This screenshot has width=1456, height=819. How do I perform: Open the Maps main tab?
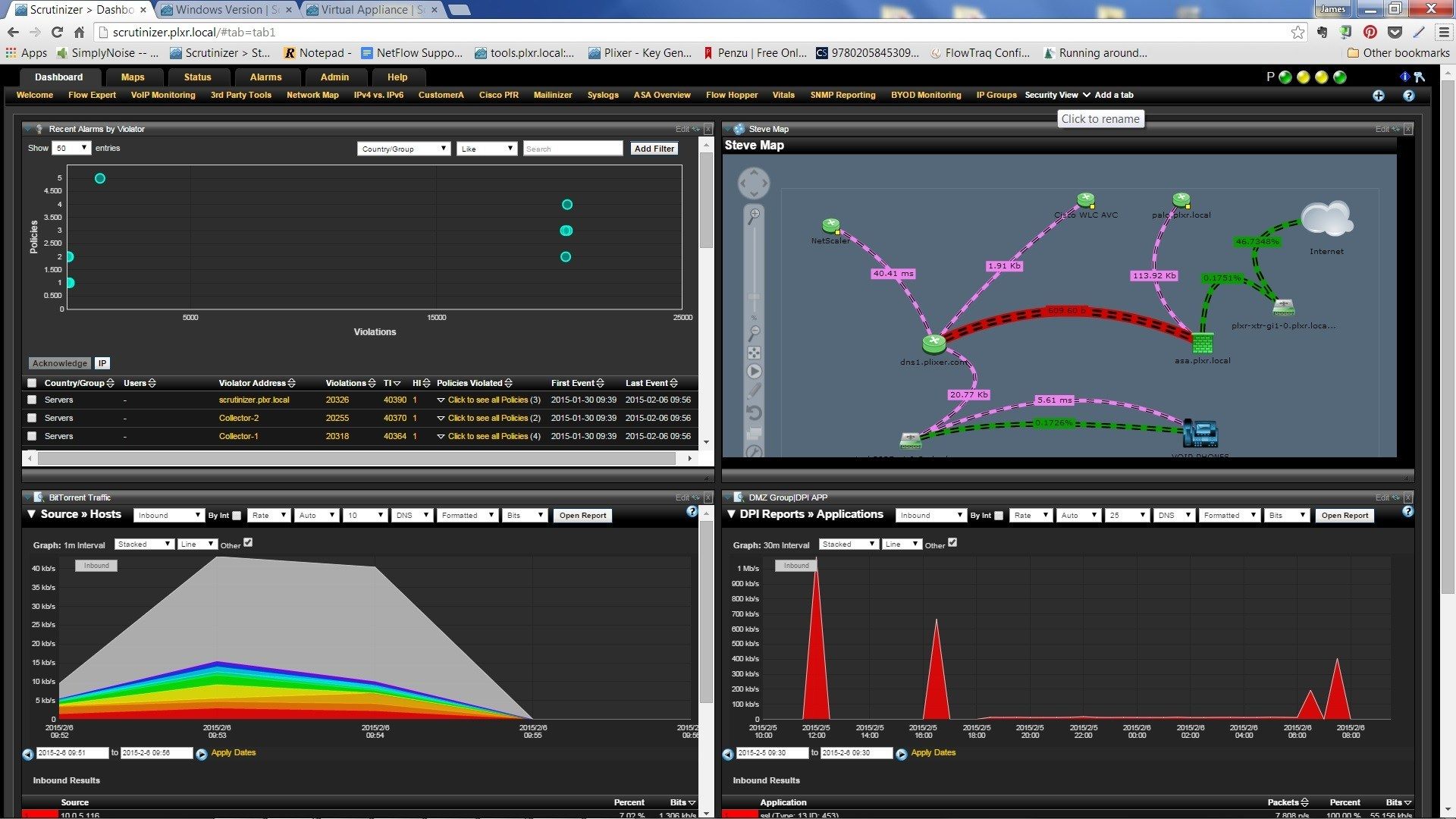133,77
